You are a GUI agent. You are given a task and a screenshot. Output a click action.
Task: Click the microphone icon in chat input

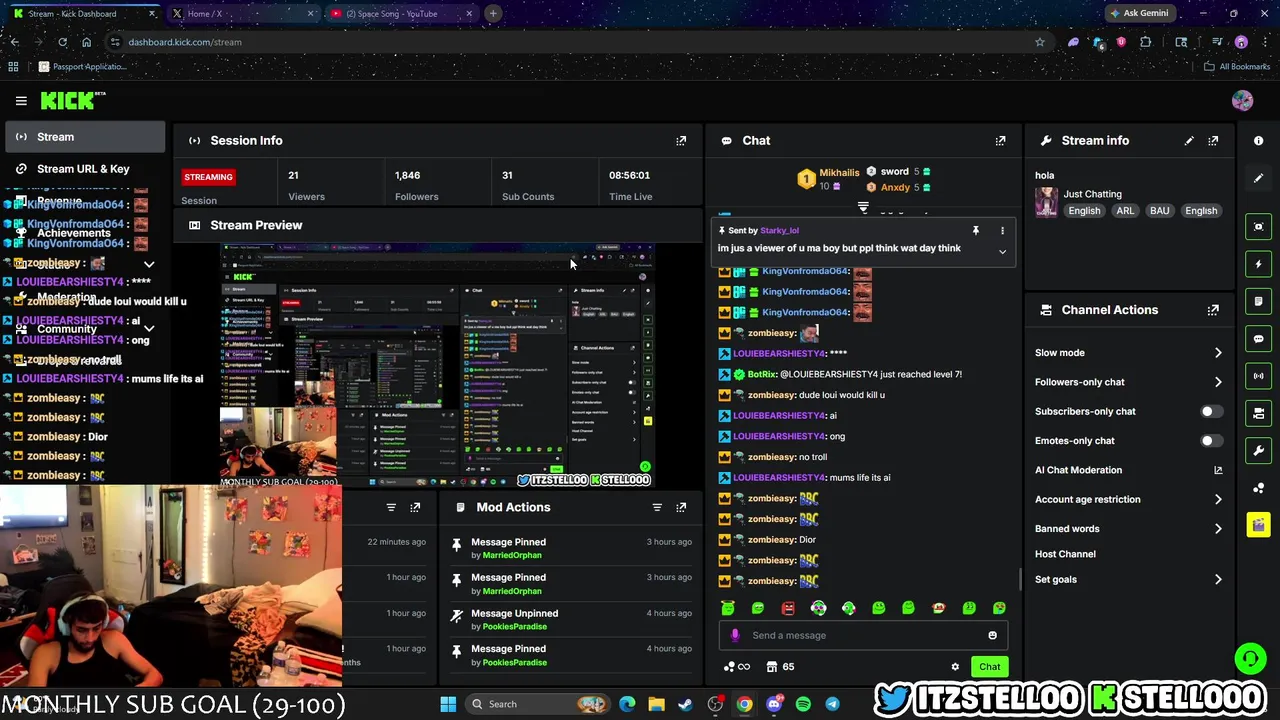click(x=735, y=635)
